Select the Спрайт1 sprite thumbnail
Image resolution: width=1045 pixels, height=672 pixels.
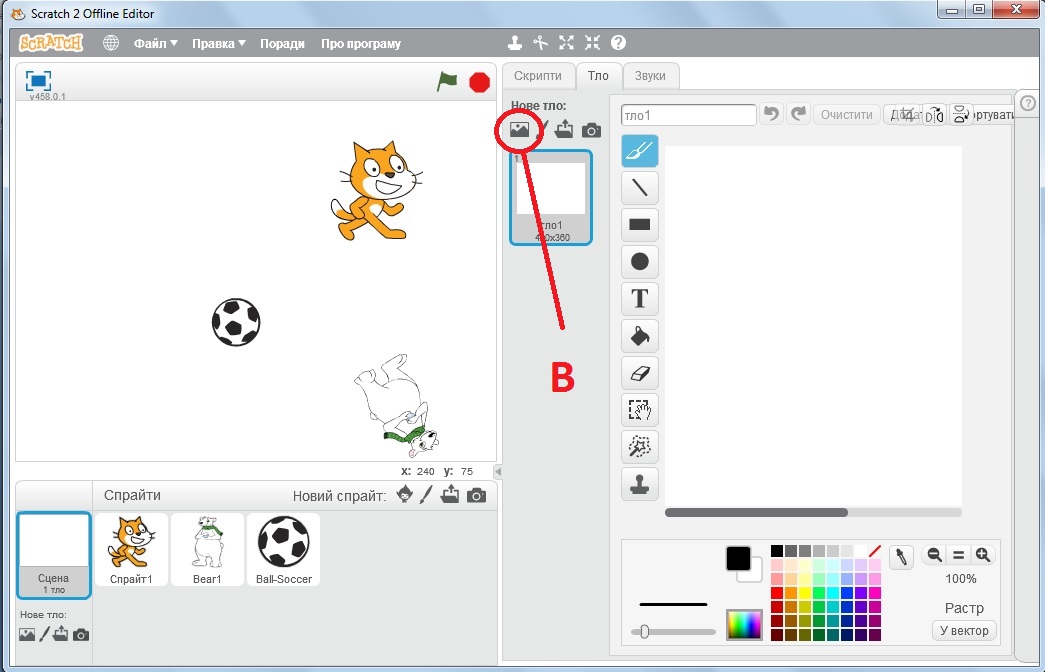tap(131, 549)
